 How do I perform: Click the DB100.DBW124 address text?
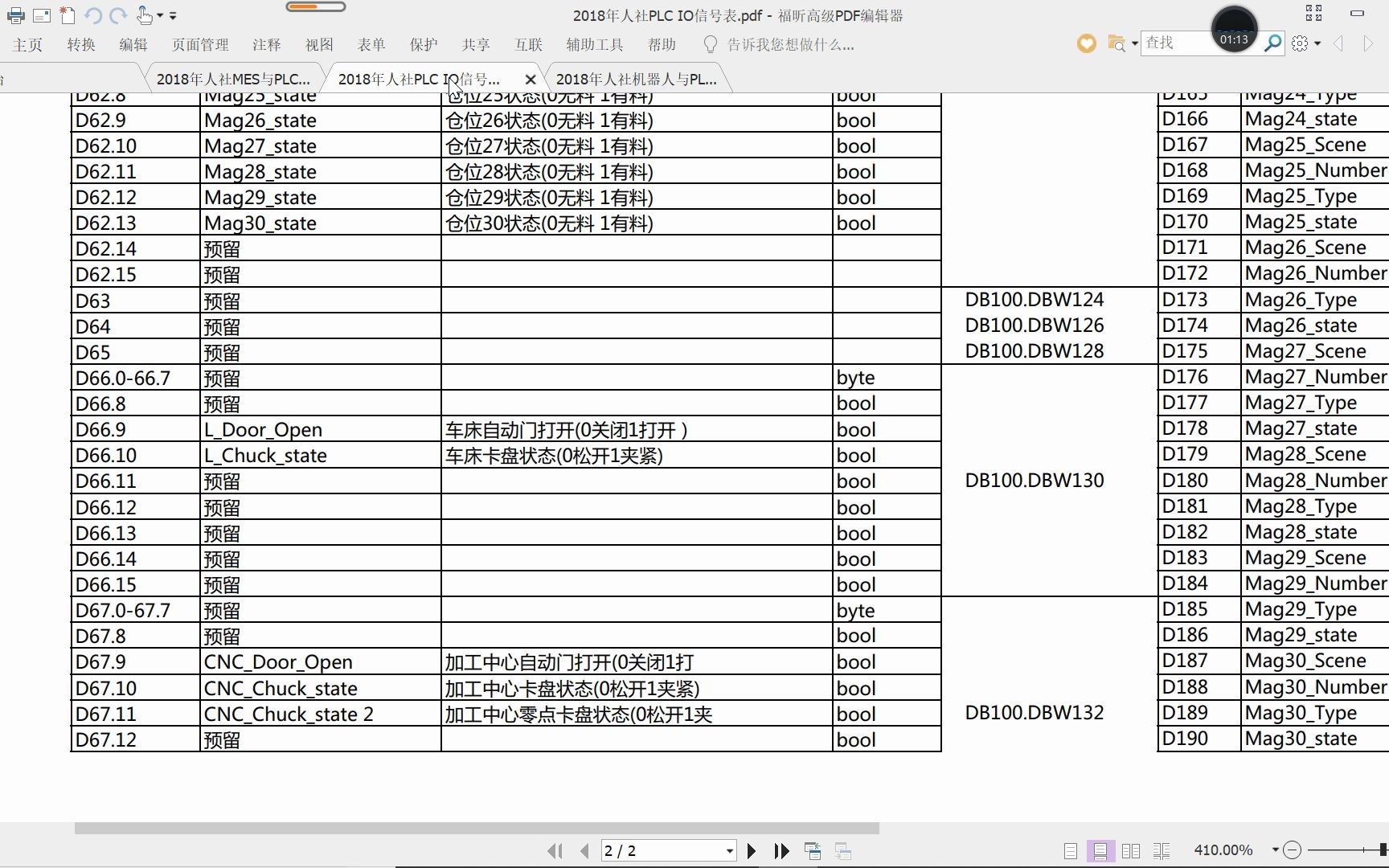(x=1035, y=299)
